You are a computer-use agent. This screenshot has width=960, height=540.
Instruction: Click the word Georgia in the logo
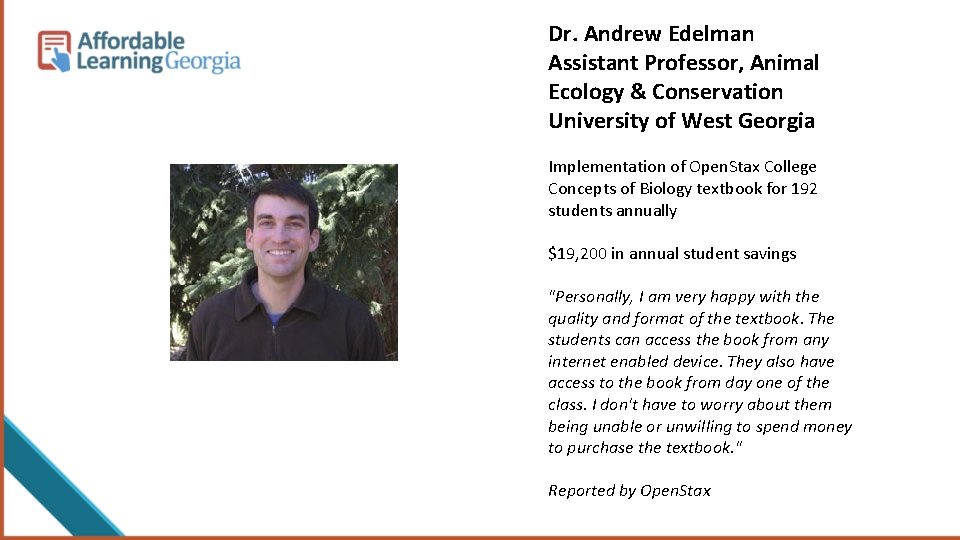pos(203,62)
